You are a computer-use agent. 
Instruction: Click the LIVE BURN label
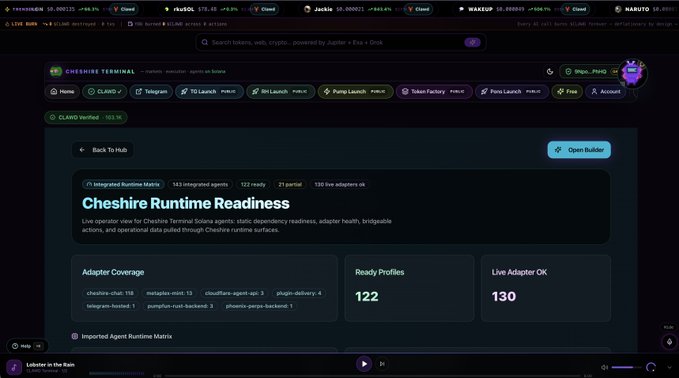click(21, 24)
